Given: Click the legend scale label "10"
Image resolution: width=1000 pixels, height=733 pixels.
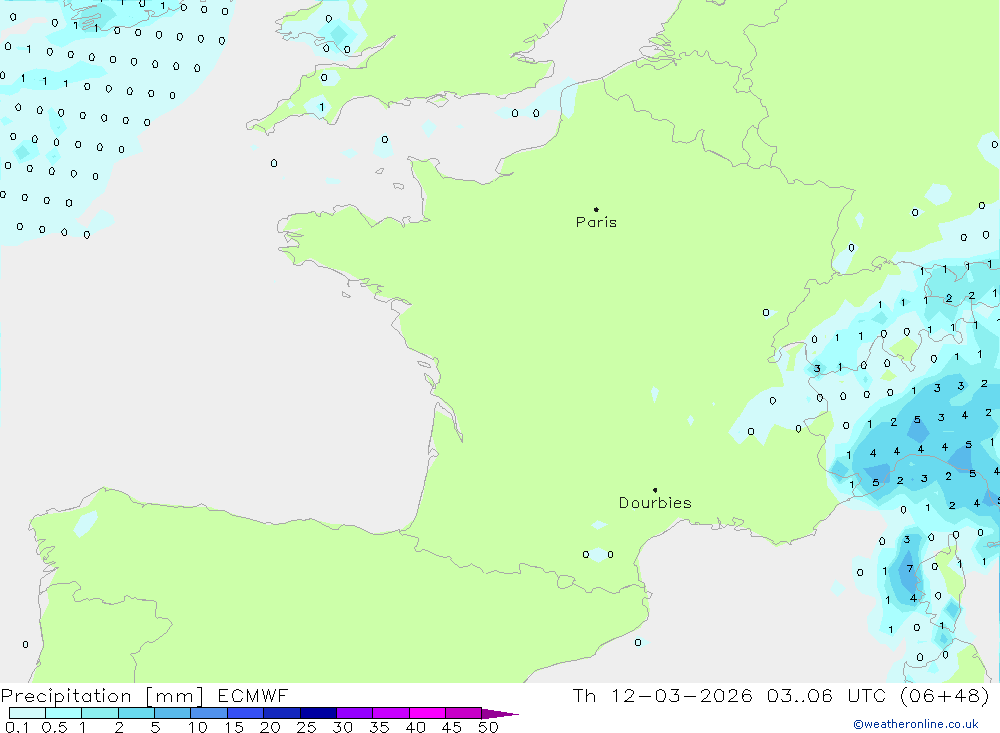Looking at the screenshot, I should (x=198, y=727).
